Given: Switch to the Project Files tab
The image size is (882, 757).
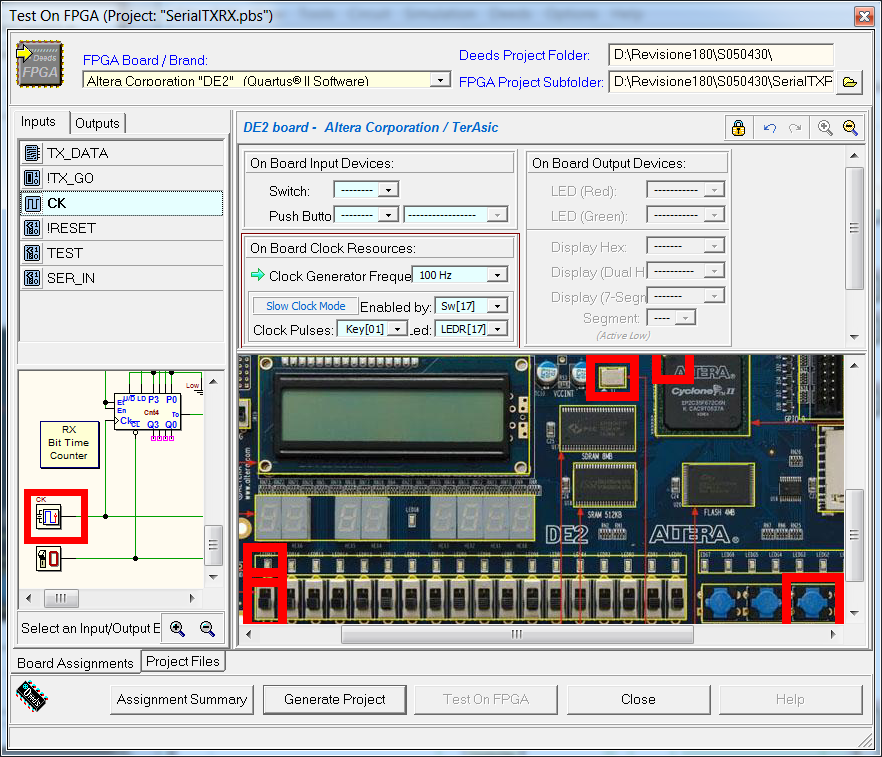Looking at the screenshot, I should (183, 661).
